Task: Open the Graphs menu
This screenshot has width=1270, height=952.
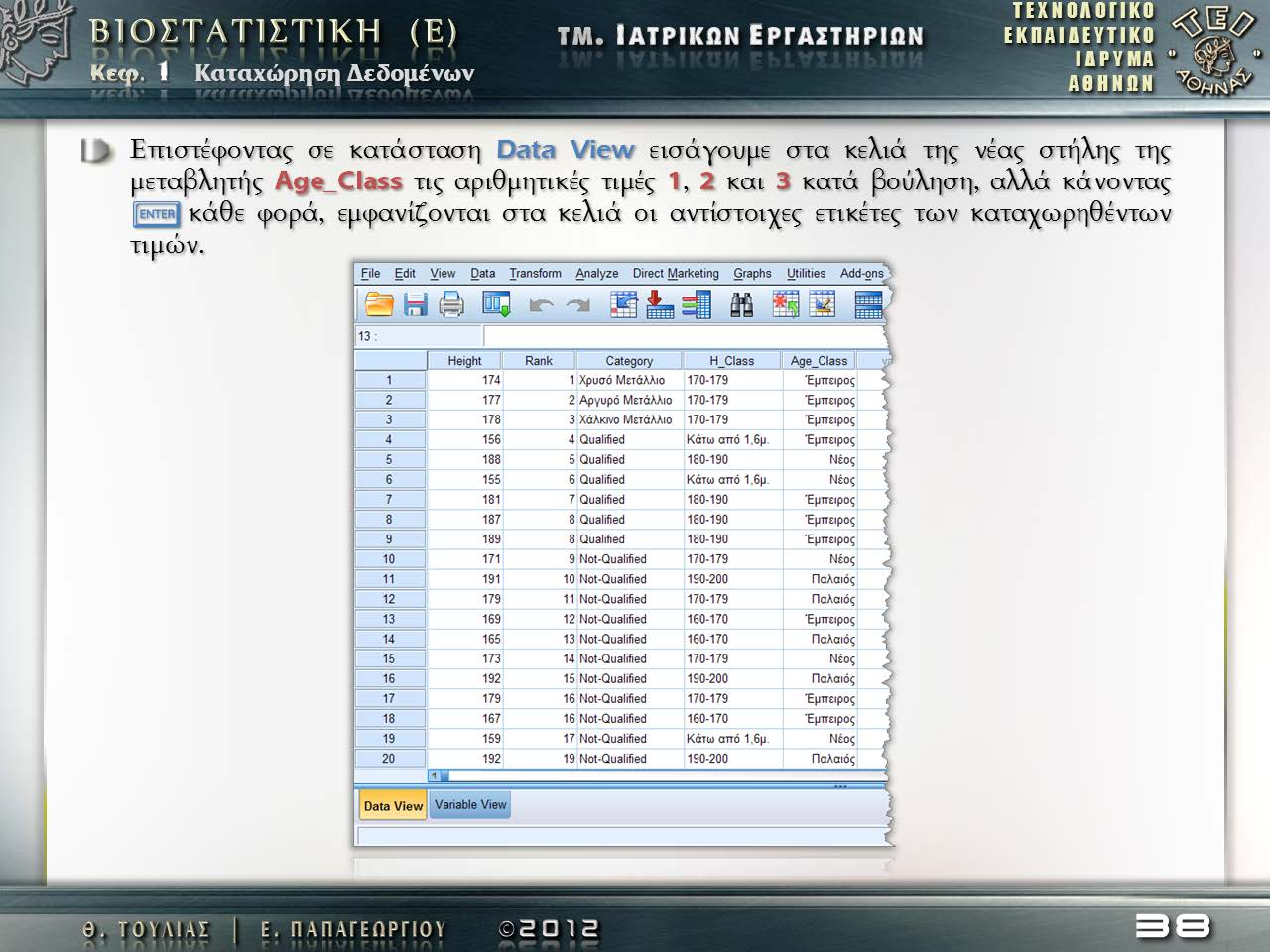Action: point(752,273)
